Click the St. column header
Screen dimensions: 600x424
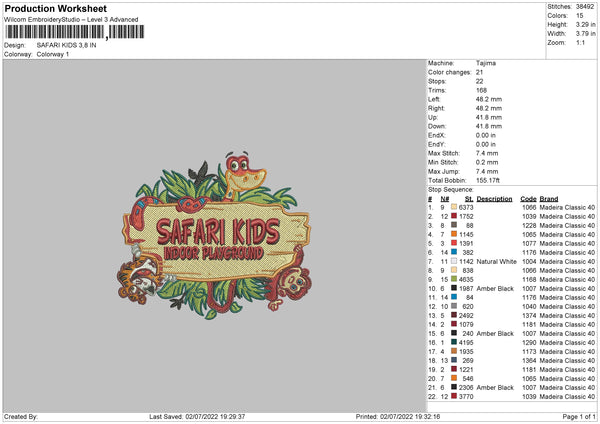tap(469, 199)
